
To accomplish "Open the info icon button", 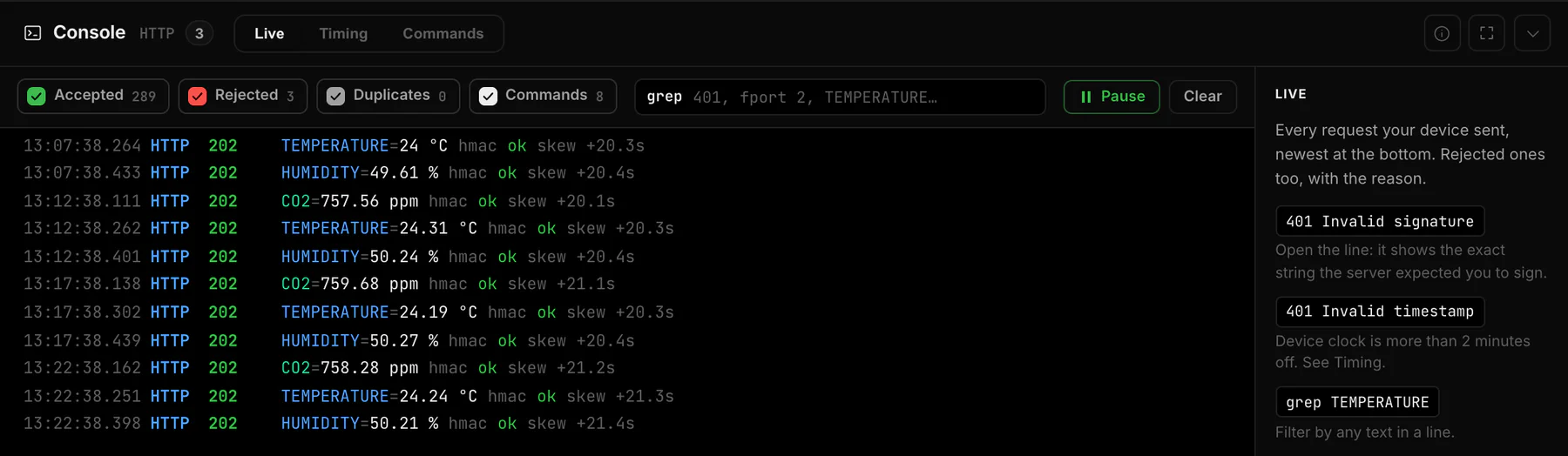I will click(x=1443, y=34).
